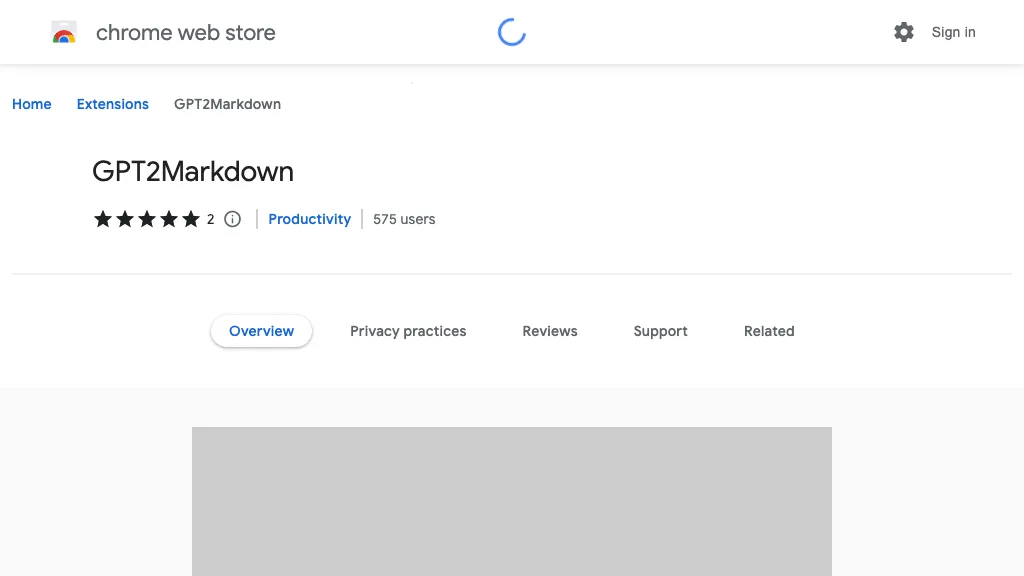Click the third rating star
Image resolution: width=1024 pixels, height=576 pixels.
(147, 219)
